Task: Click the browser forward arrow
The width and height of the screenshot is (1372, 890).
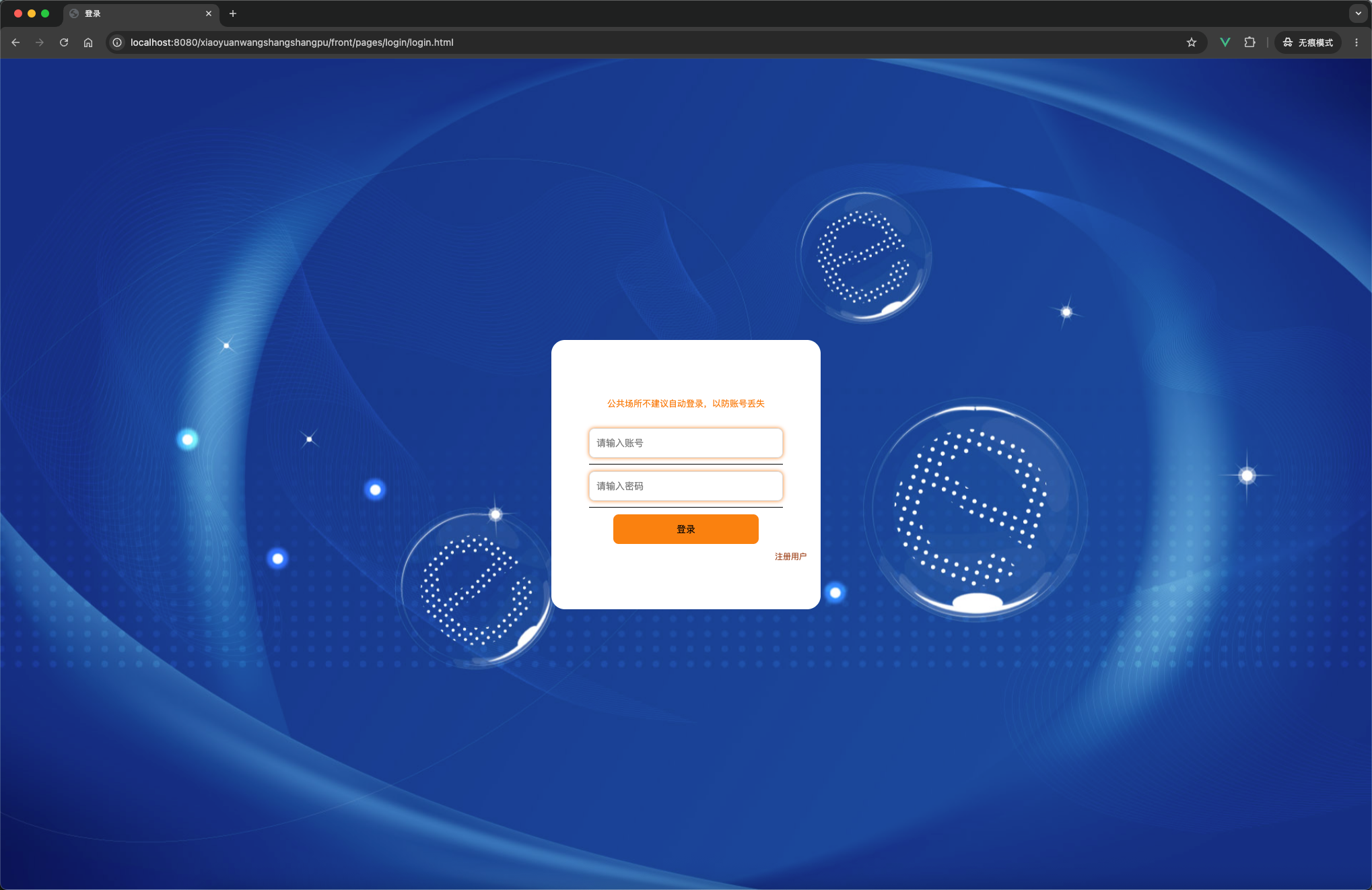Action: click(40, 42)
